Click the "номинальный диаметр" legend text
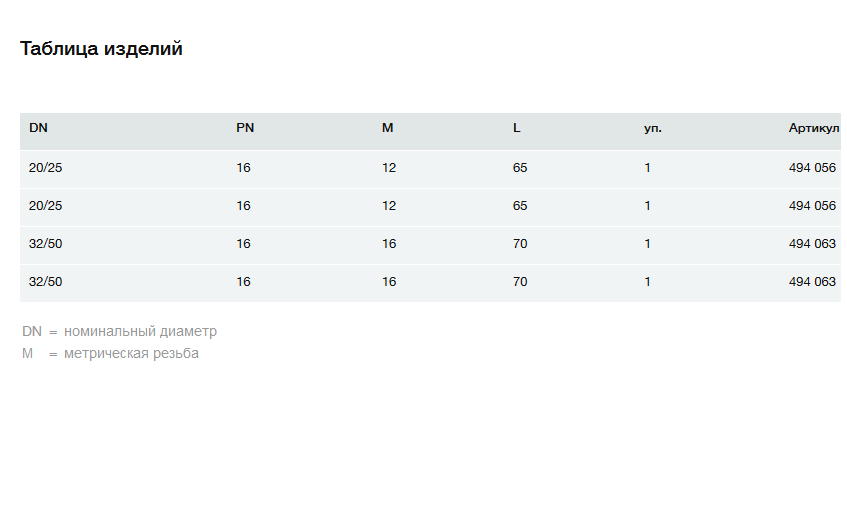 coord(140,332)
